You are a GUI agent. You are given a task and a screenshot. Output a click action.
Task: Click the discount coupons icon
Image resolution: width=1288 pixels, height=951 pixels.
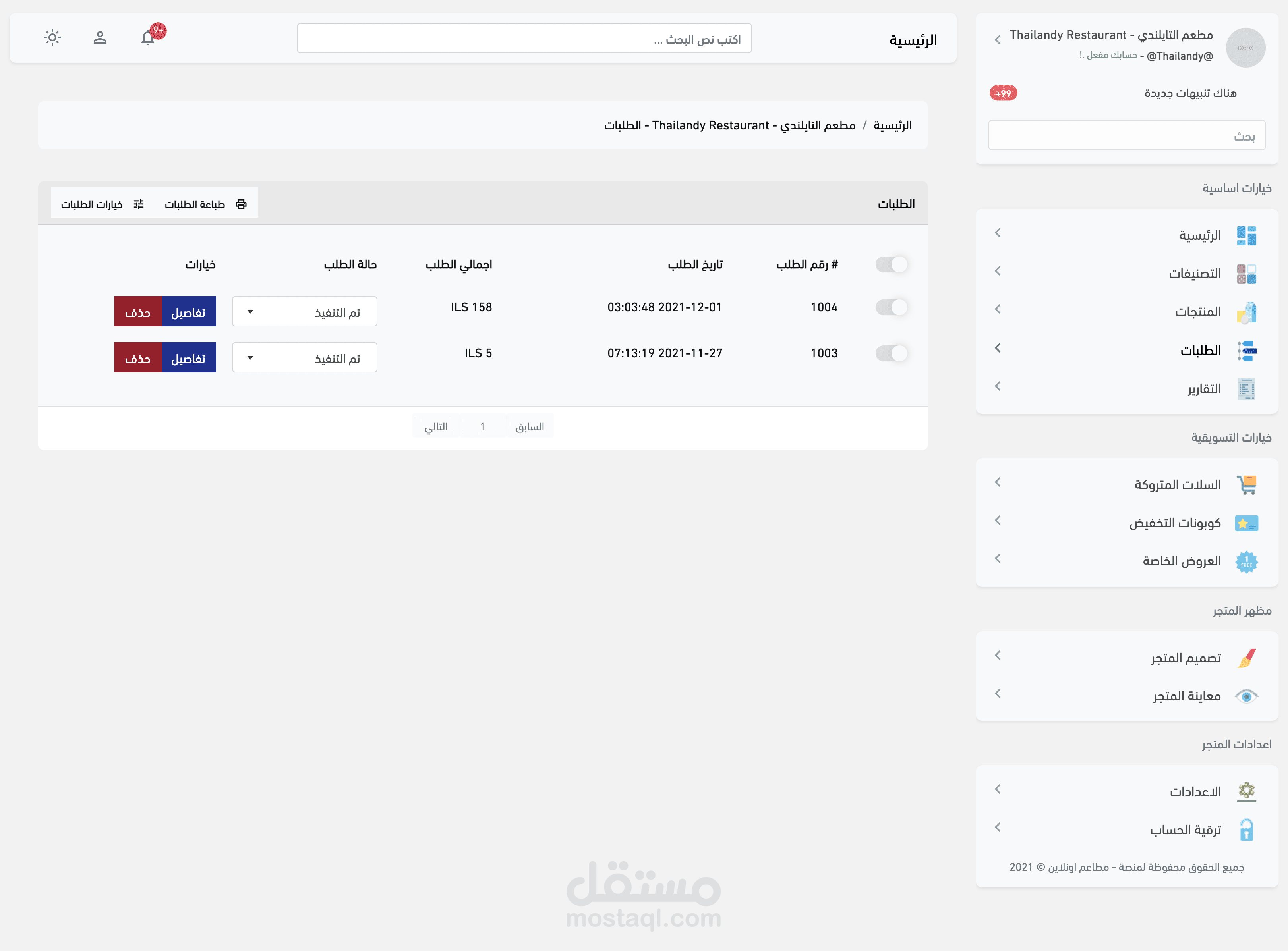(x=1246, y=523)
